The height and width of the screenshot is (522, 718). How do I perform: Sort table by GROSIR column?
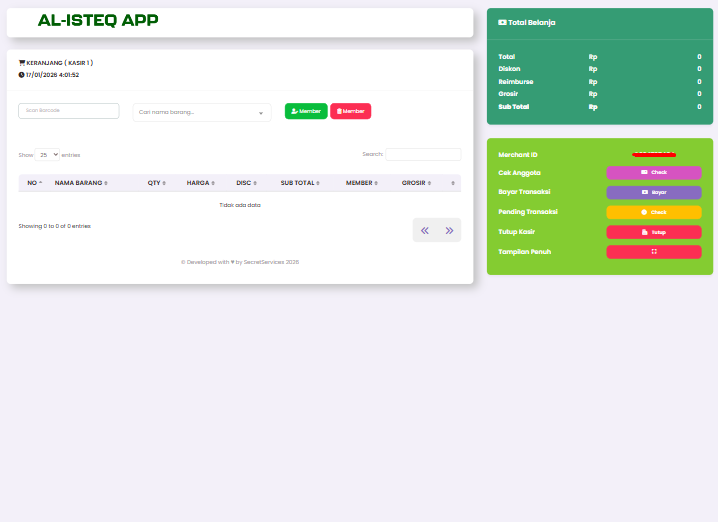(416, 183)
